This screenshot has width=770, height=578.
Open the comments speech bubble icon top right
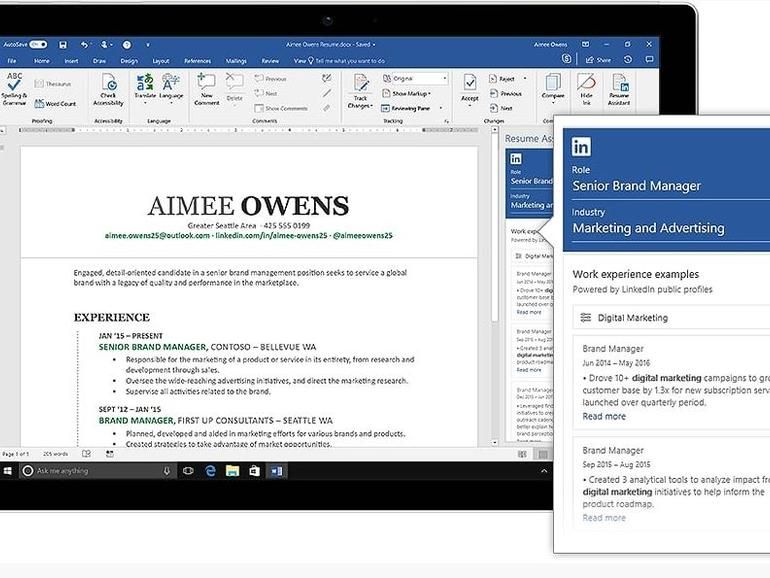(649, 59)
